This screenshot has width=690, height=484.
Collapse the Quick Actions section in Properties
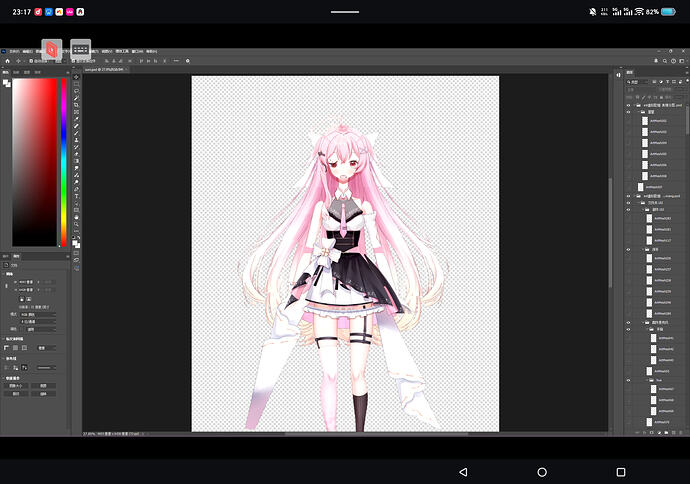[x=4, y=378]
